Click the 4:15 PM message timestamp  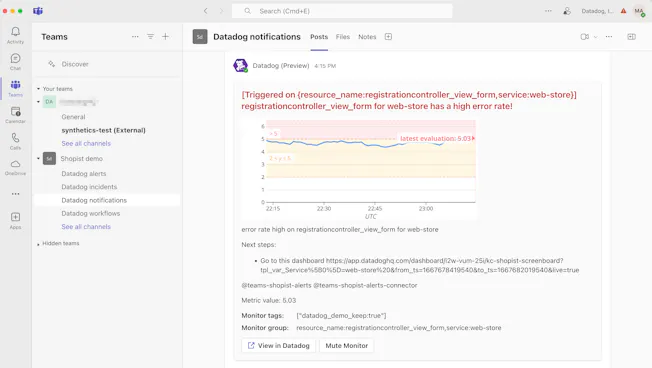[325, 66]
